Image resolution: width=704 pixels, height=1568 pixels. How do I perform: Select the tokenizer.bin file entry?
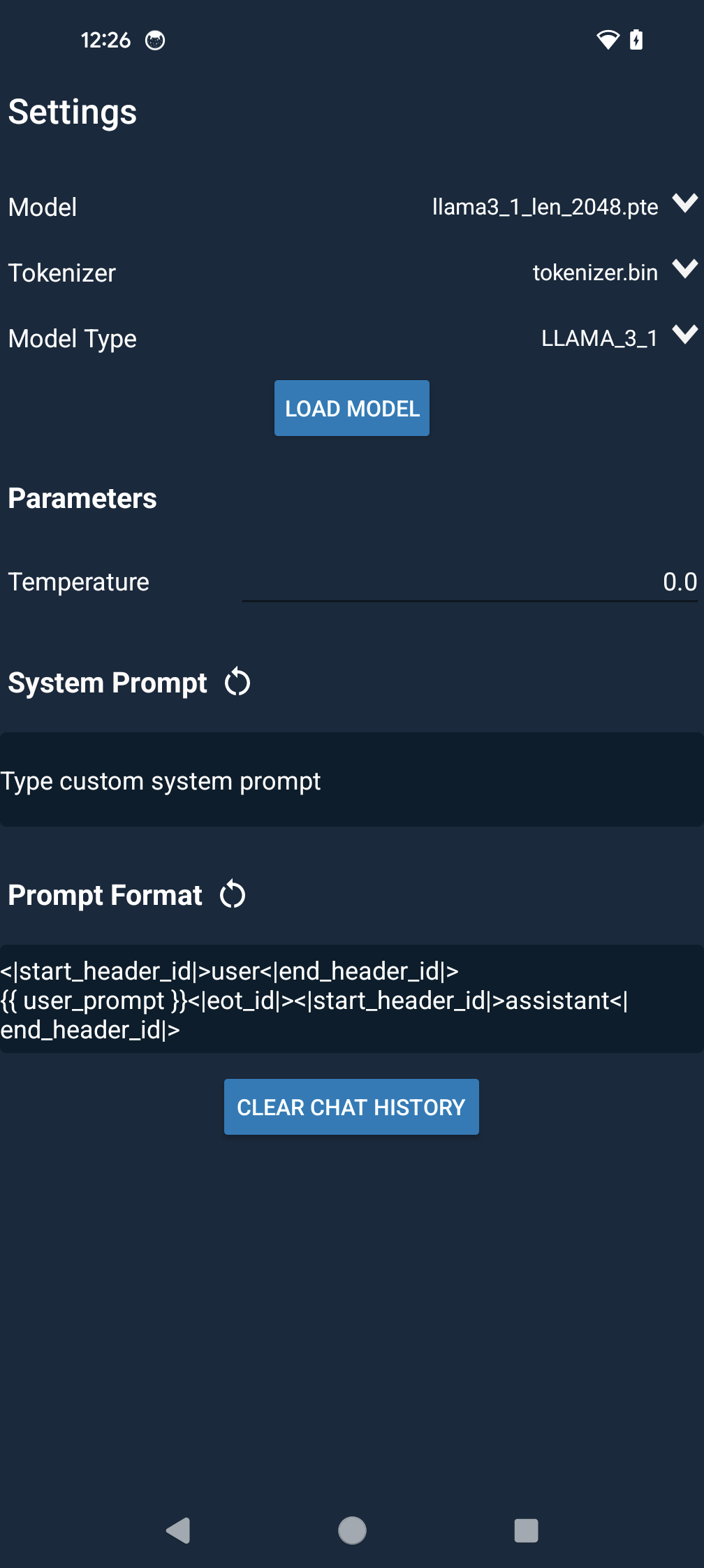(595, 273)
